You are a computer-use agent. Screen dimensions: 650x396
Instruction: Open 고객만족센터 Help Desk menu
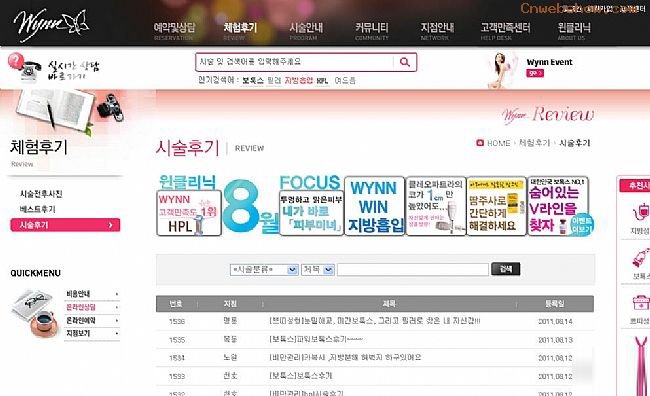click(505, 31)
